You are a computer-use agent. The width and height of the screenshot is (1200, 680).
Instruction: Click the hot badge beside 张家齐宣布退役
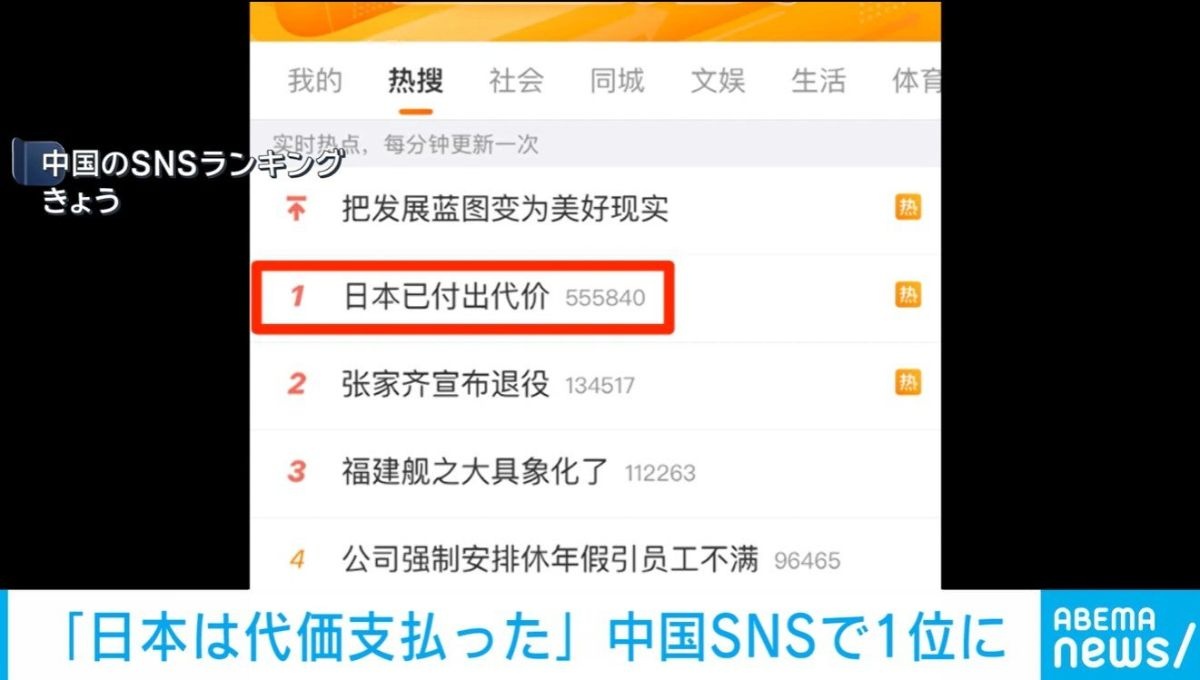tap(908, 382)
